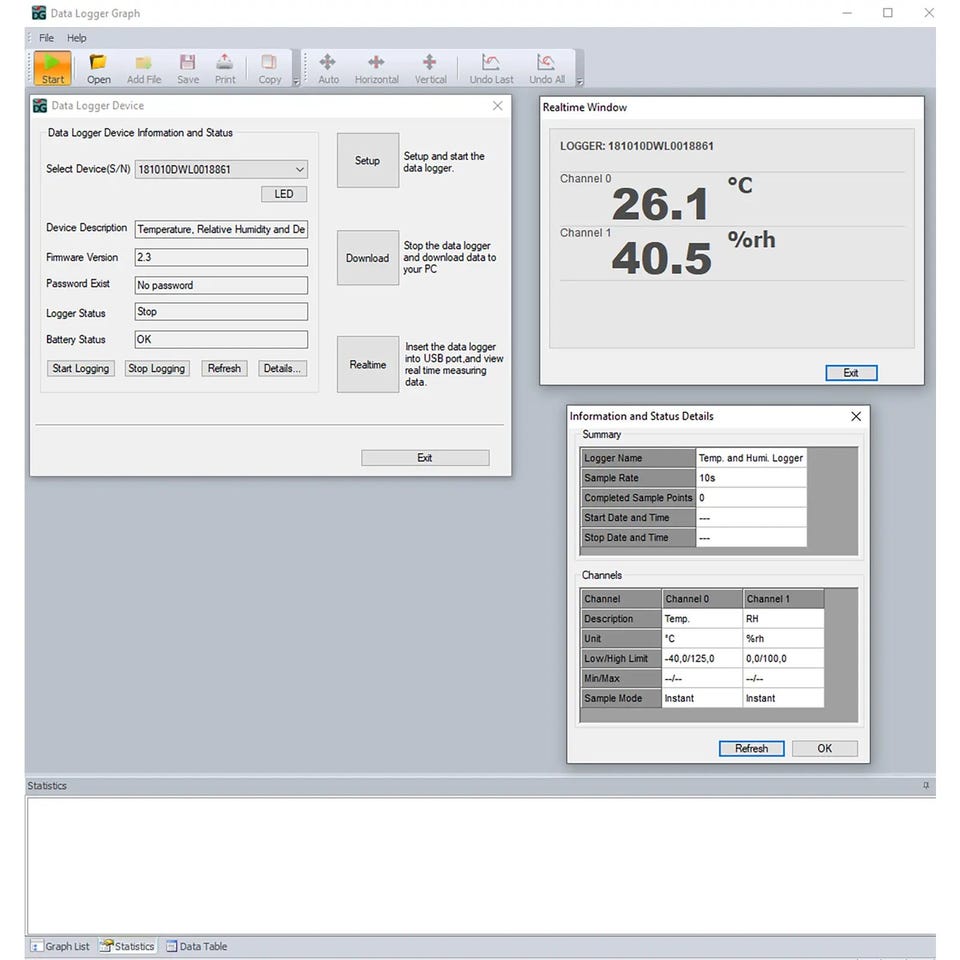Click the Start Logging button

tap(80, 369)
